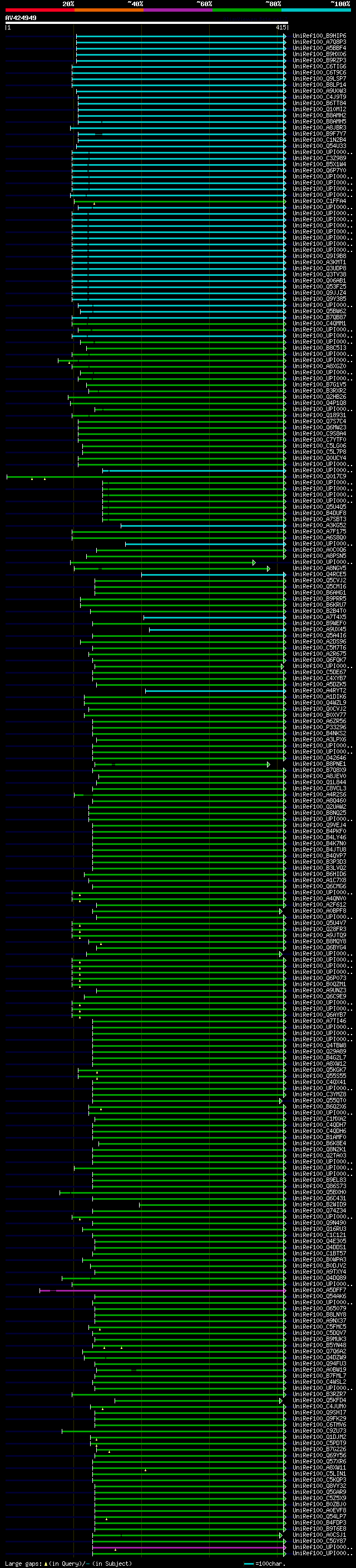Select hit label UniRef100_Q1L844

coord(319,782)
